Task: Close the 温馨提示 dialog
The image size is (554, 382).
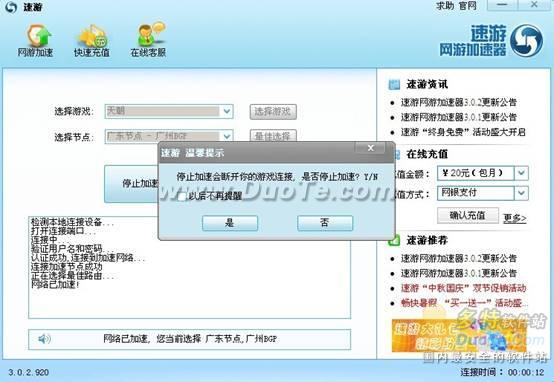Action: pyautogui.click(x=370, y=148)
